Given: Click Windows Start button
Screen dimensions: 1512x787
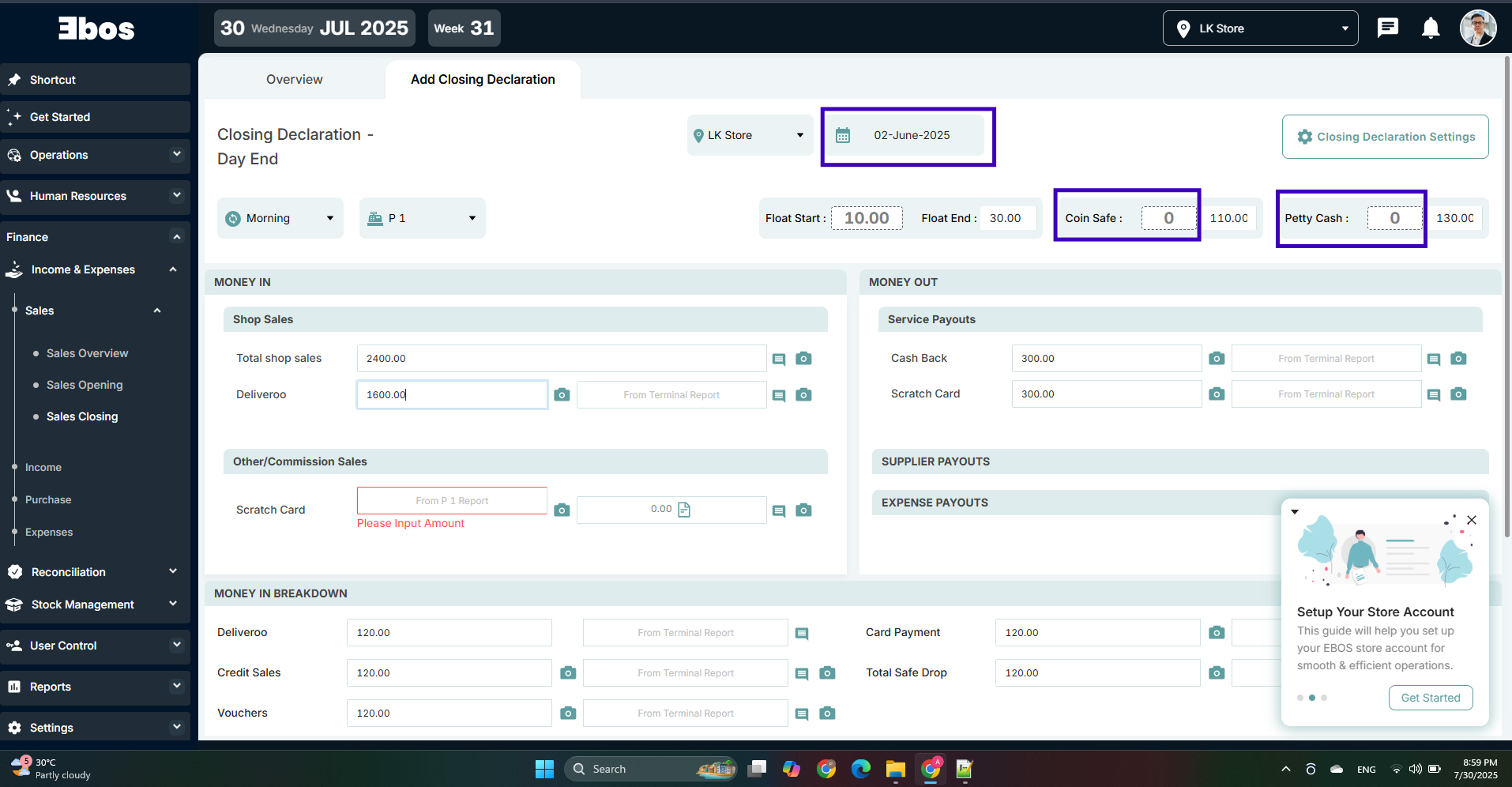Looking at the screenshot, I should click(544, 769).
